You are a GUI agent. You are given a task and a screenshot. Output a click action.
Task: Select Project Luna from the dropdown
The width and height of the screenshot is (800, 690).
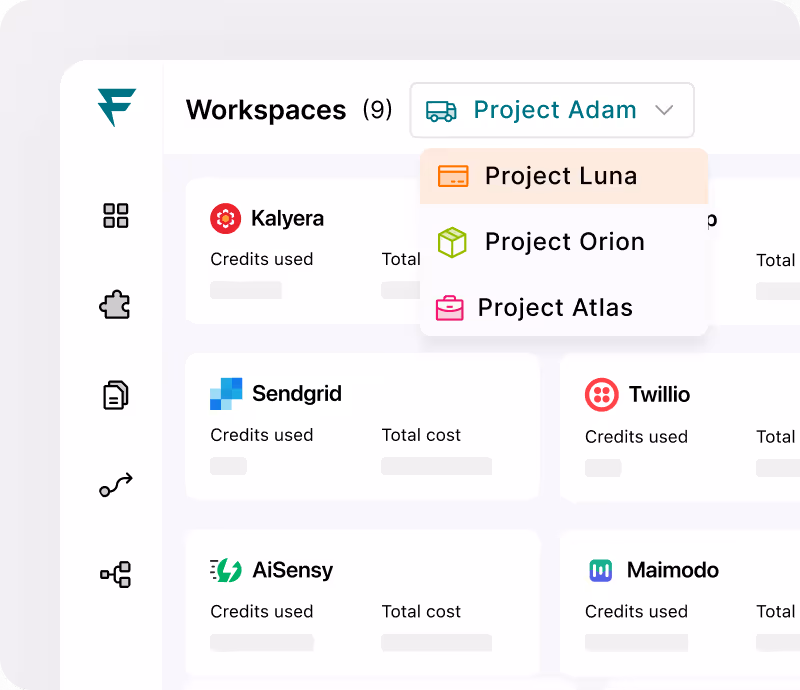pyautogui.click(x=564, y=176)
